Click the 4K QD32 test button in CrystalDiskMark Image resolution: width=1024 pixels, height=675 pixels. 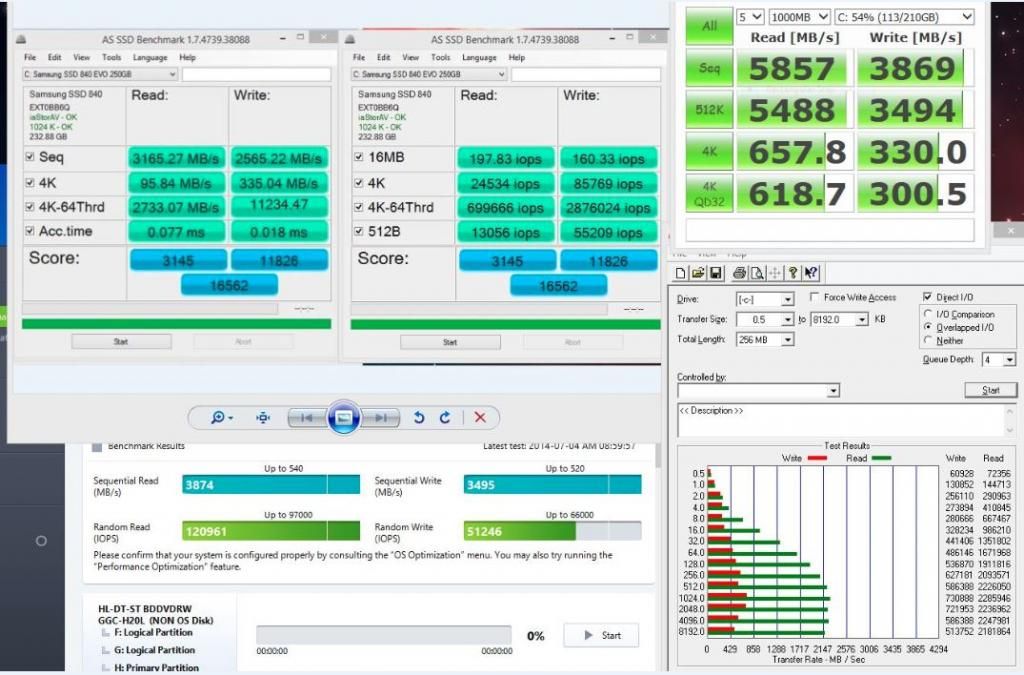pos(709,193)
